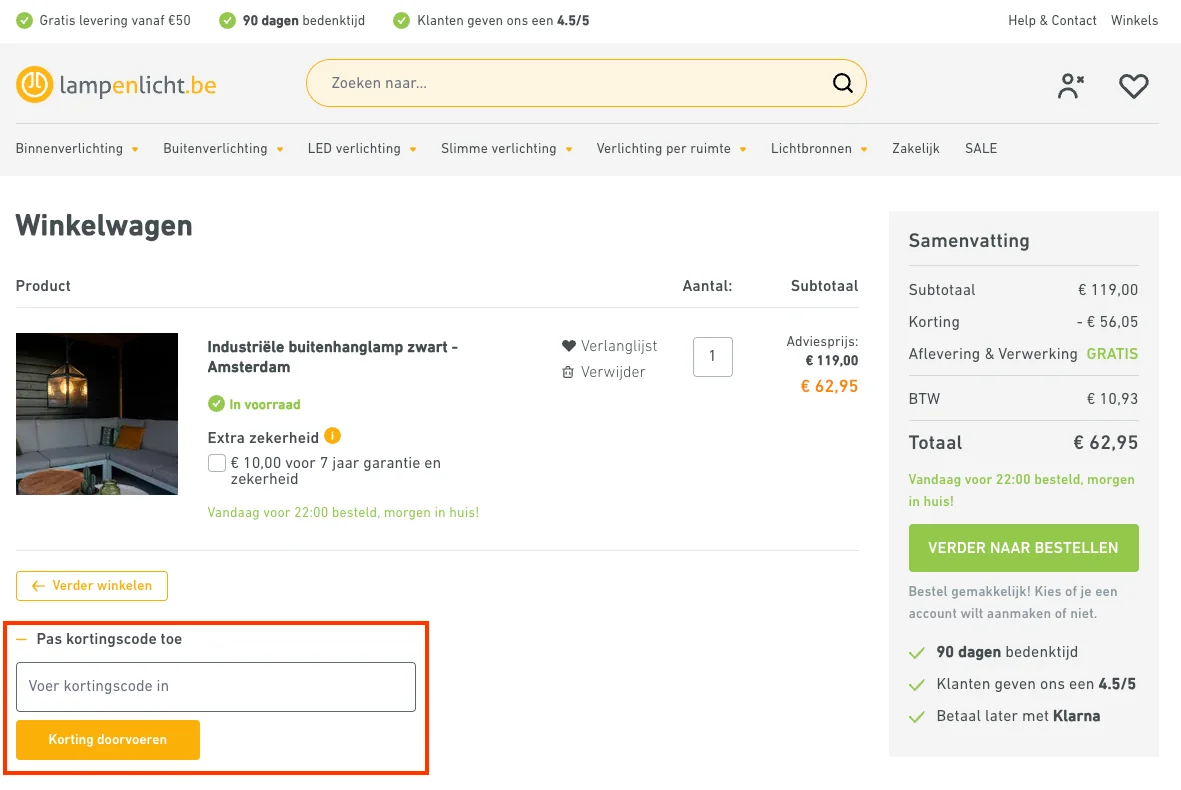
Task: Click the Verder winkelen button
Action: (x=92, y=586)
